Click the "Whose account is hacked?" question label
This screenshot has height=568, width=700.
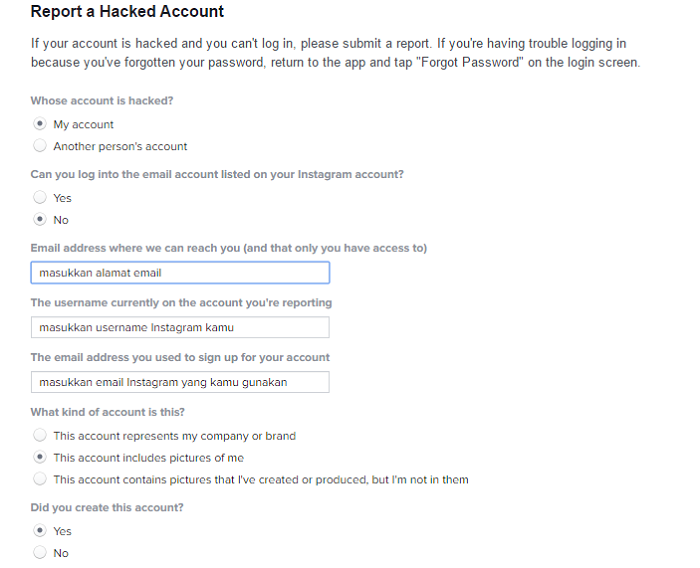point(100,101)
